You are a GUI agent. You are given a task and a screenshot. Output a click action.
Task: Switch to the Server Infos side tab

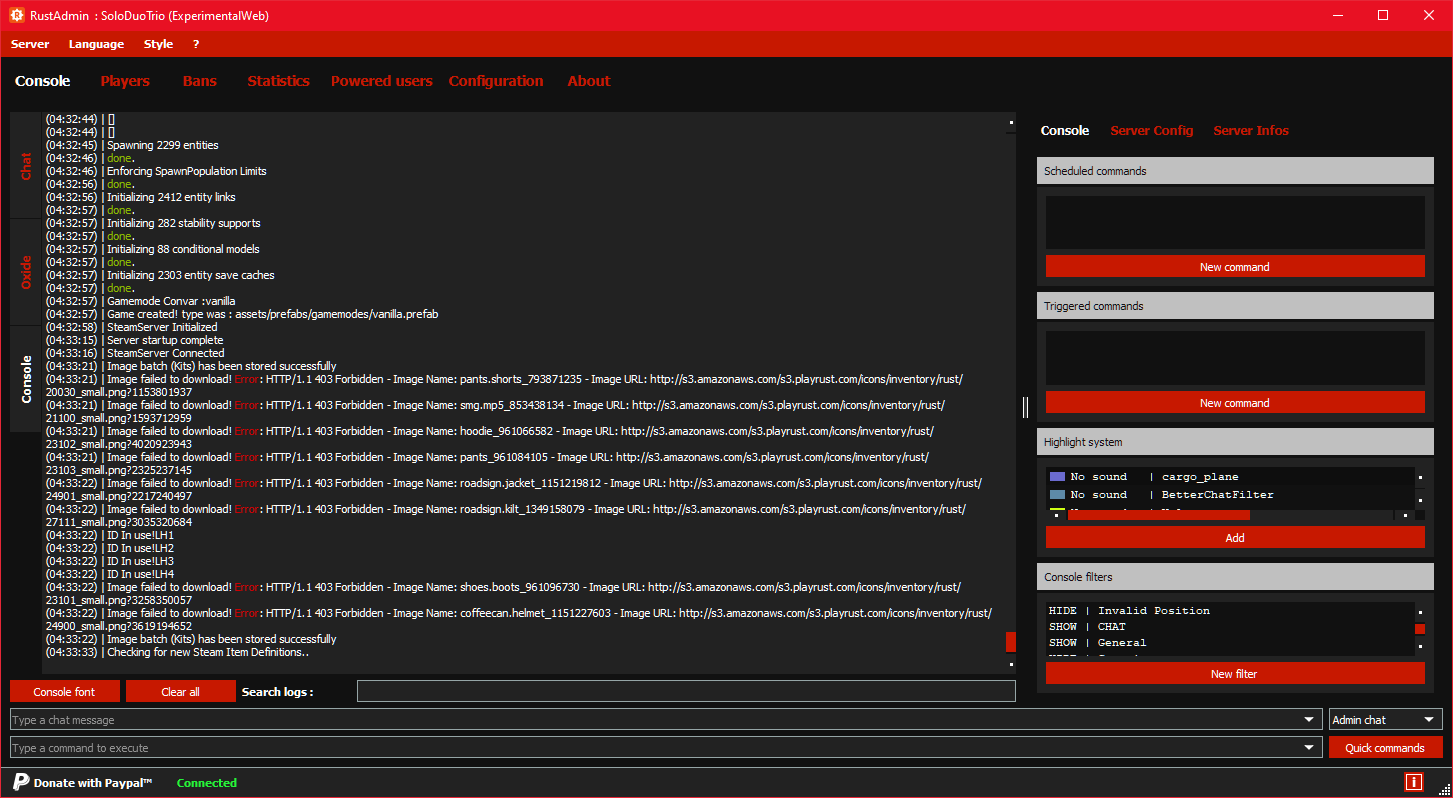(x=1251, y=131)
